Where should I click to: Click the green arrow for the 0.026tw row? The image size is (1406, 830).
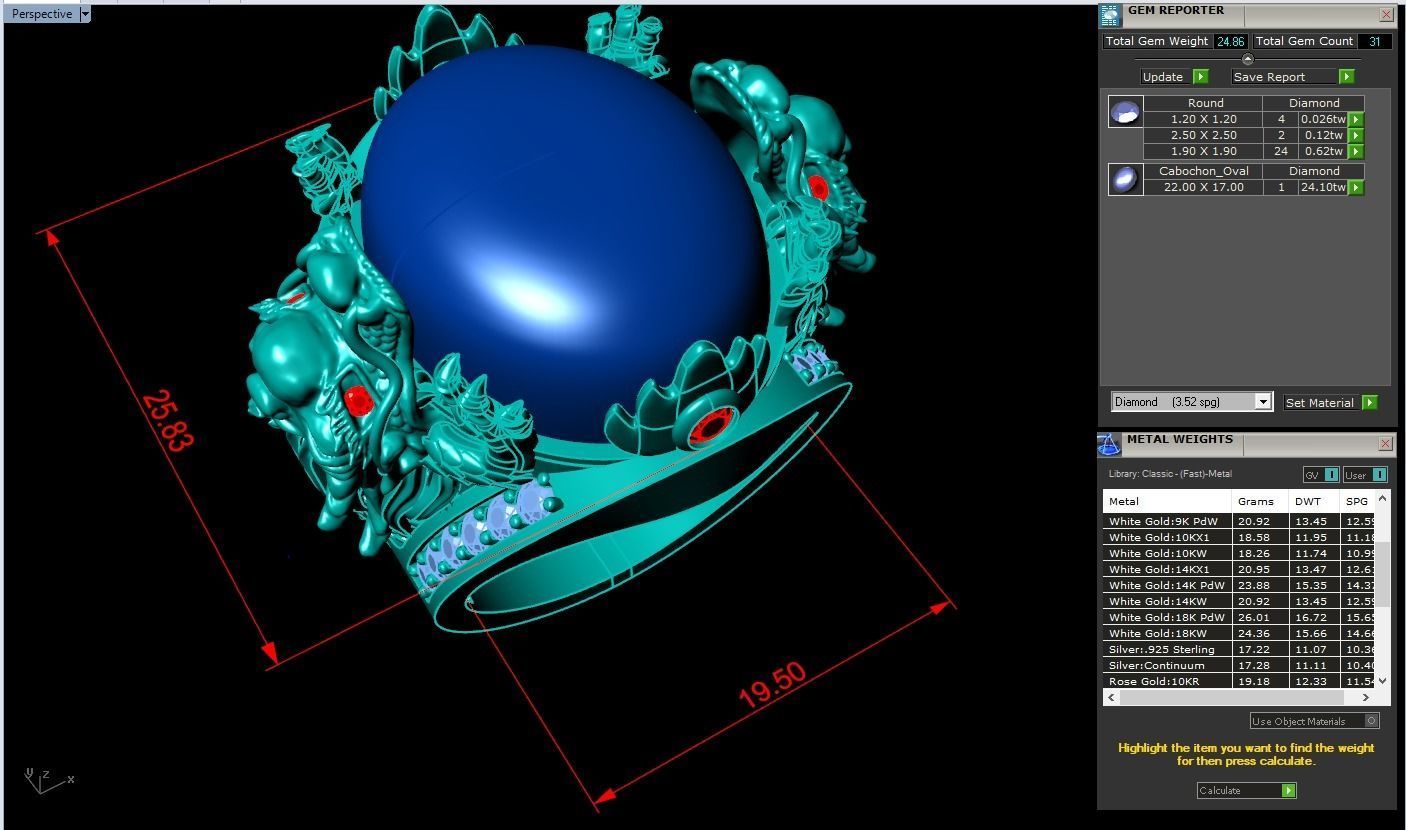point(1356,119)
